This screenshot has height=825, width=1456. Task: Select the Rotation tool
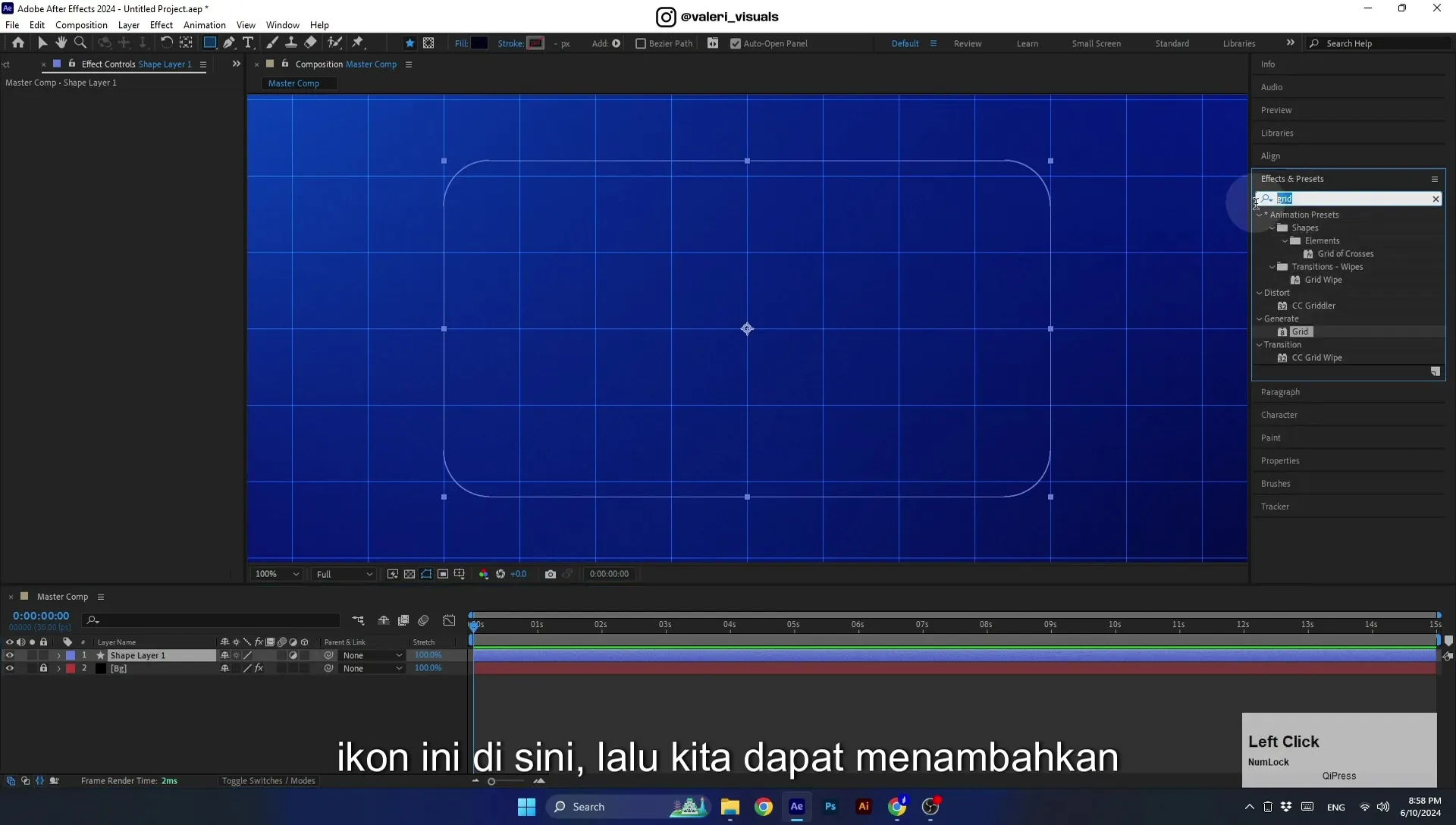click(x=166, y=43)
